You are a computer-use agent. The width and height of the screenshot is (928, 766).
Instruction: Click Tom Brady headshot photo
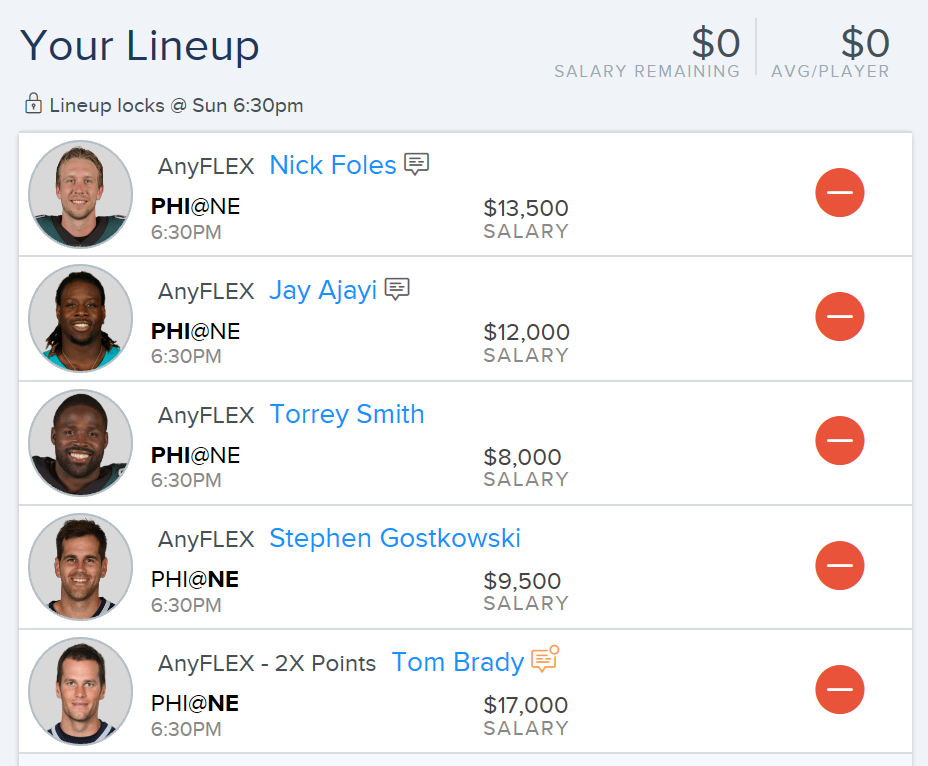(80, 691)
